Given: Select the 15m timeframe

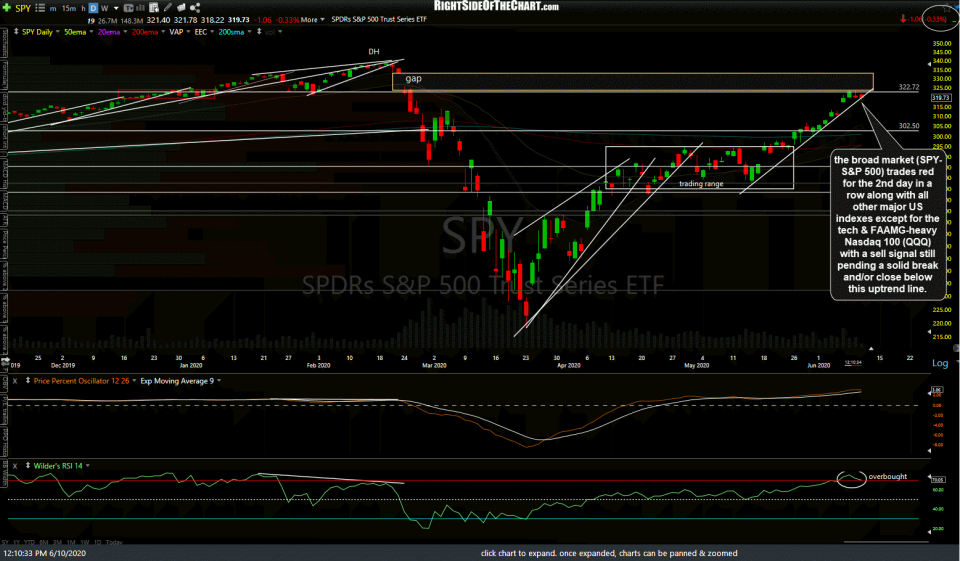Looking at the screenshot, I should click(69, 9).
